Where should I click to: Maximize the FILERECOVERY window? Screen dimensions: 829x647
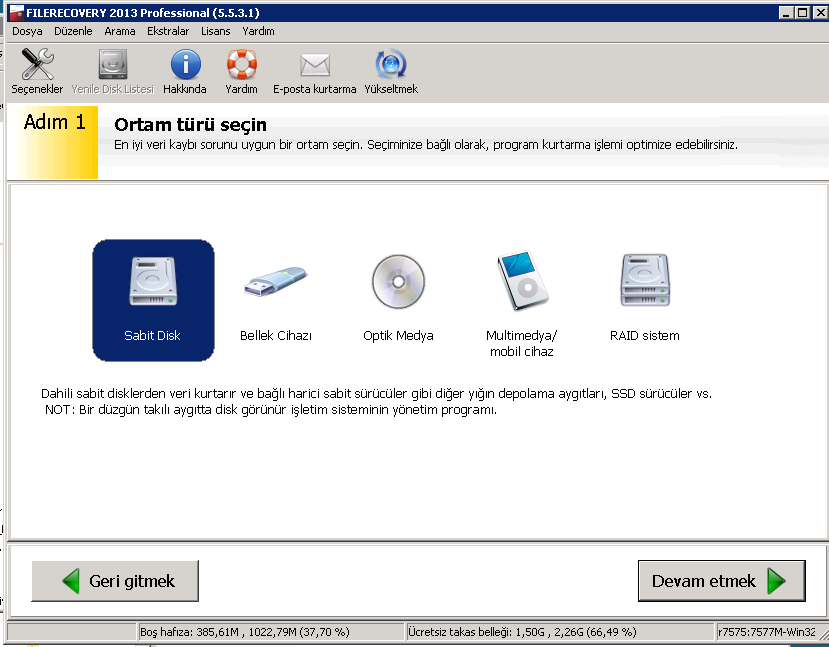click(803, 13)
